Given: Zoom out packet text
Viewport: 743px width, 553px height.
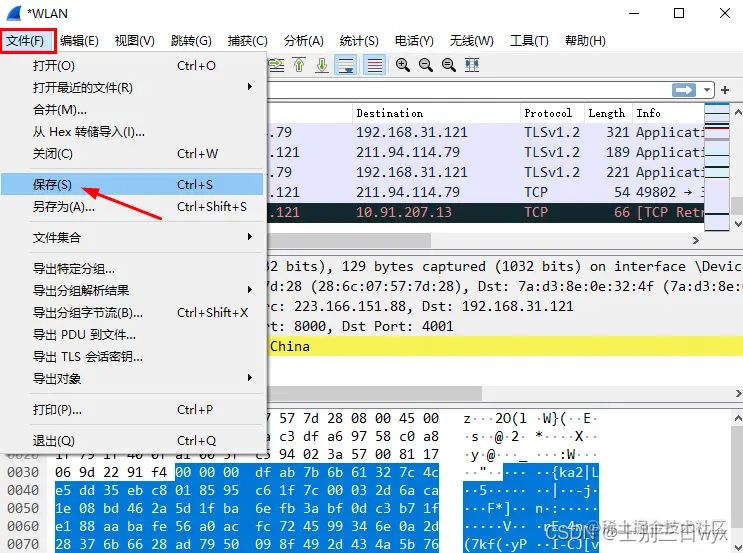Looking at the screenshot, I should click(x=426, y=65).
